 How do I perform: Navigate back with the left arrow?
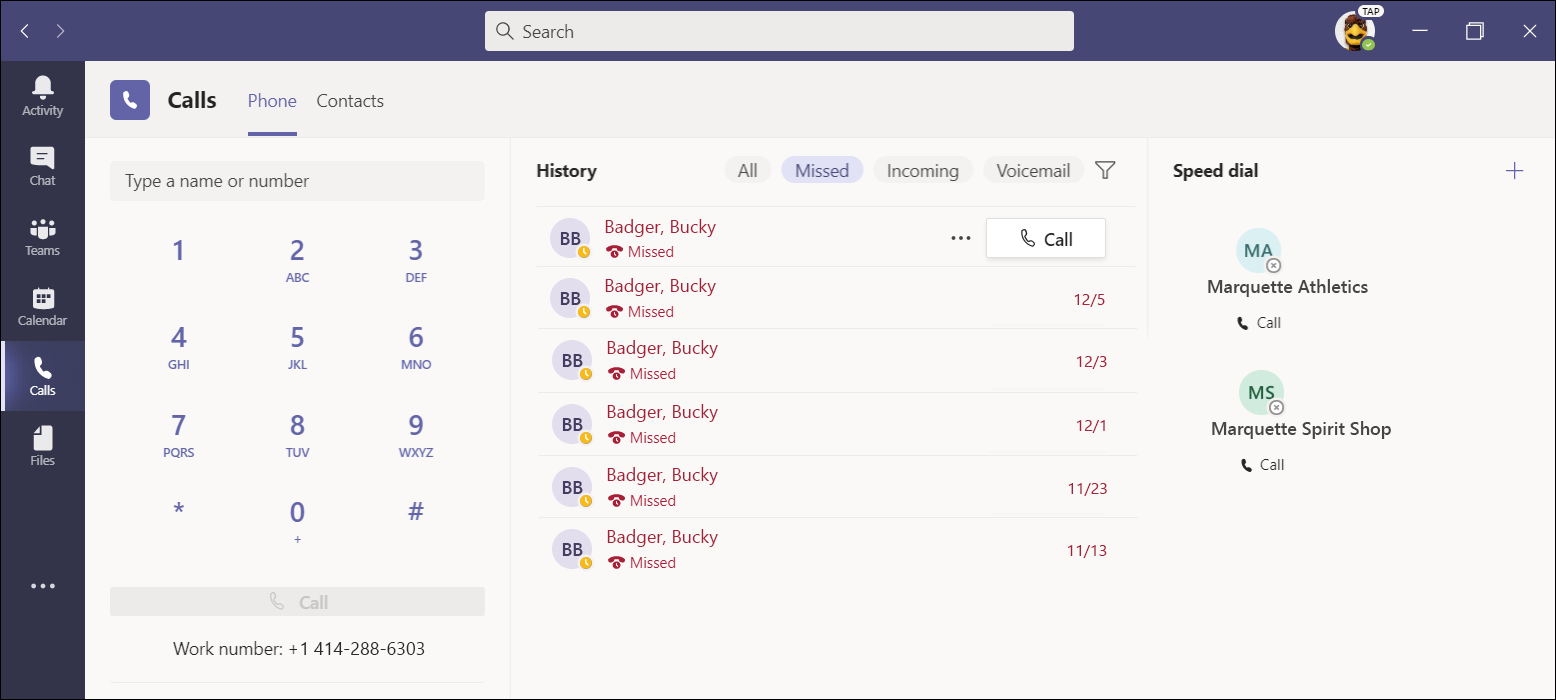(x=25, y=31)
